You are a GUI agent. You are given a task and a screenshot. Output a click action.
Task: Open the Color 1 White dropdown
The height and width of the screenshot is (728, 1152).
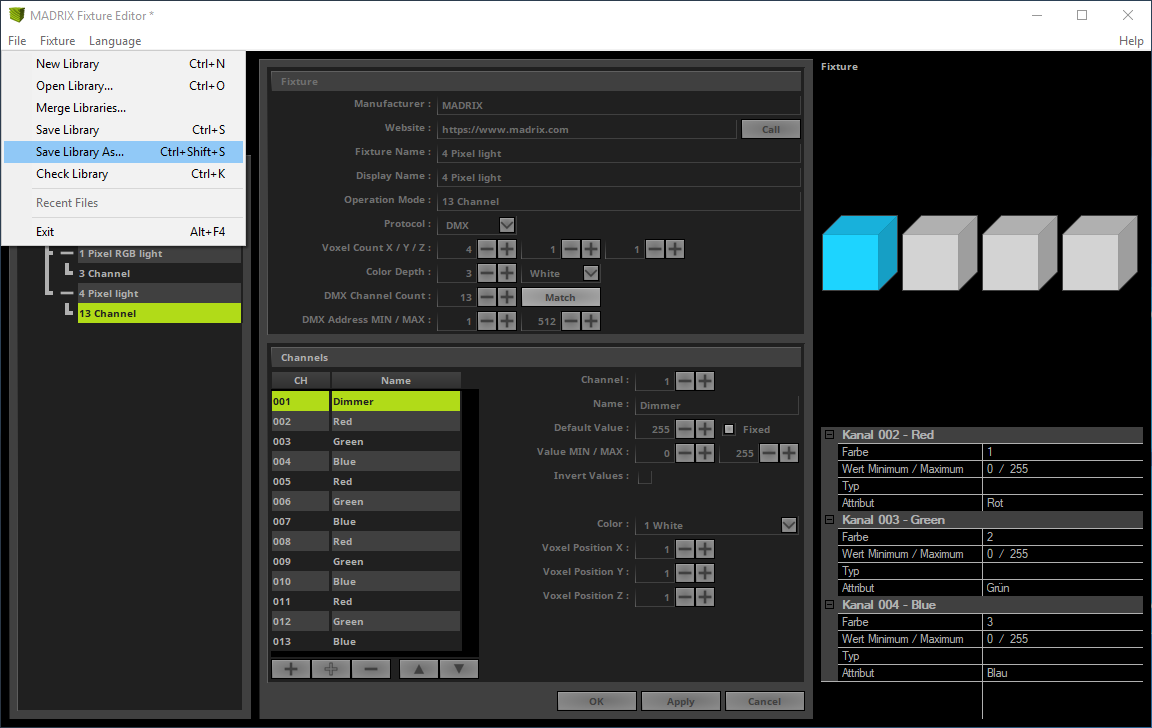point(789,525)
